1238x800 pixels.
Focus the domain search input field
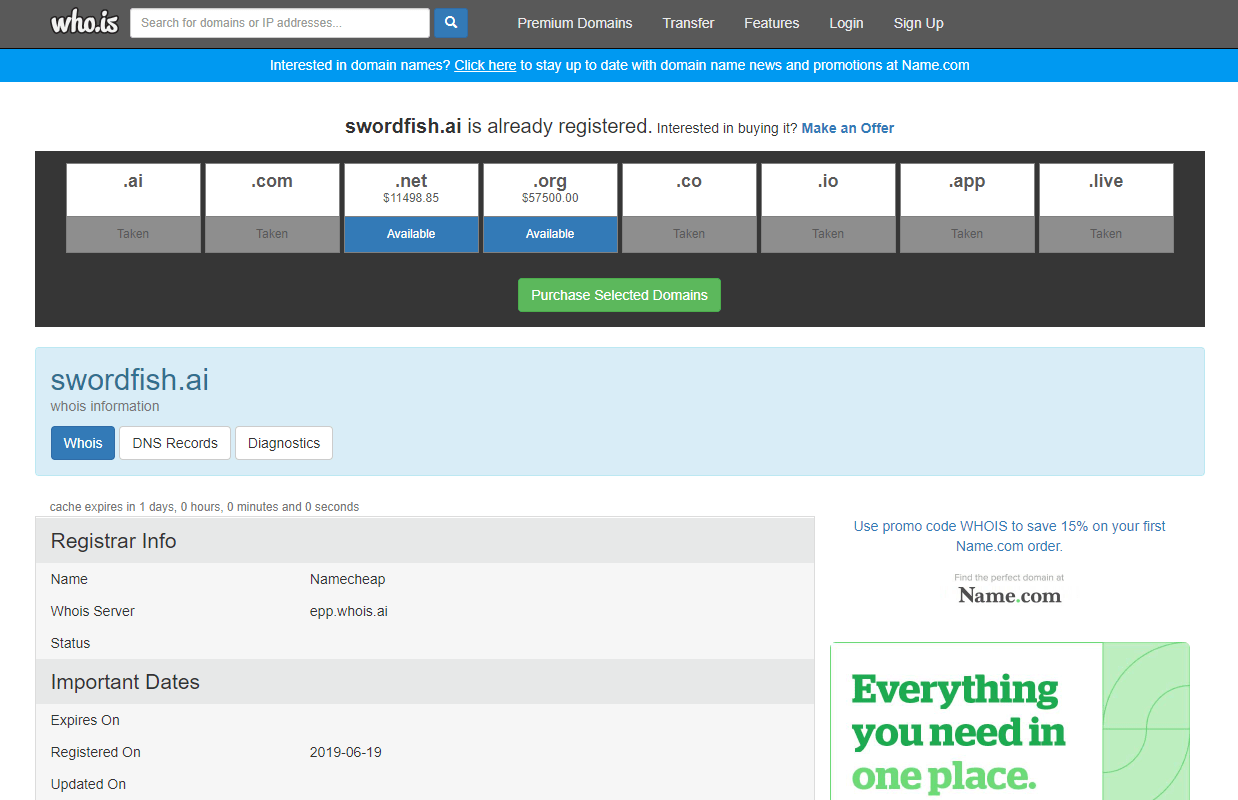pos(280,22)
